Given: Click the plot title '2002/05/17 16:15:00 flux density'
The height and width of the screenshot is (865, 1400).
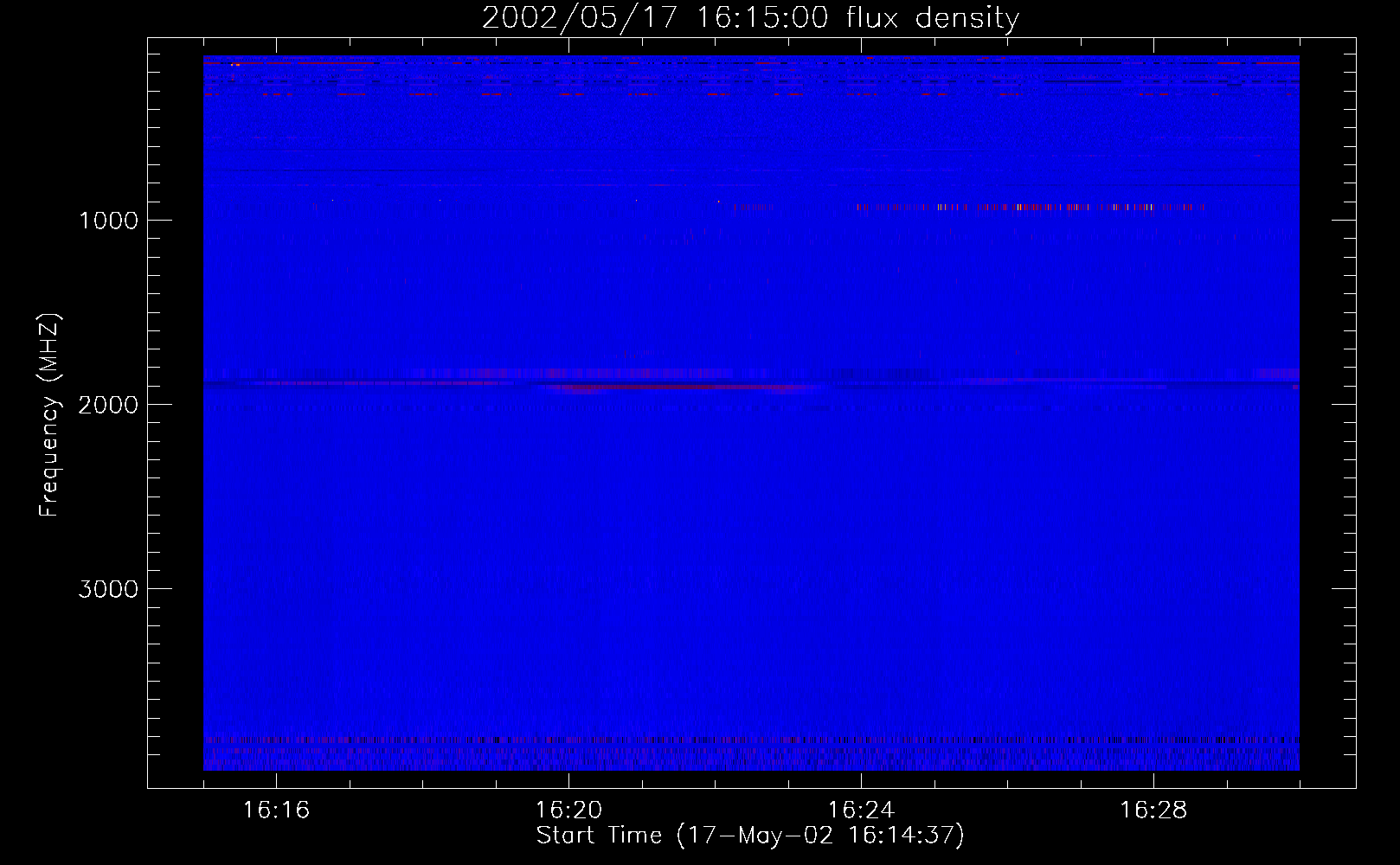Looking at the screenshot, I should click(750, 18).
